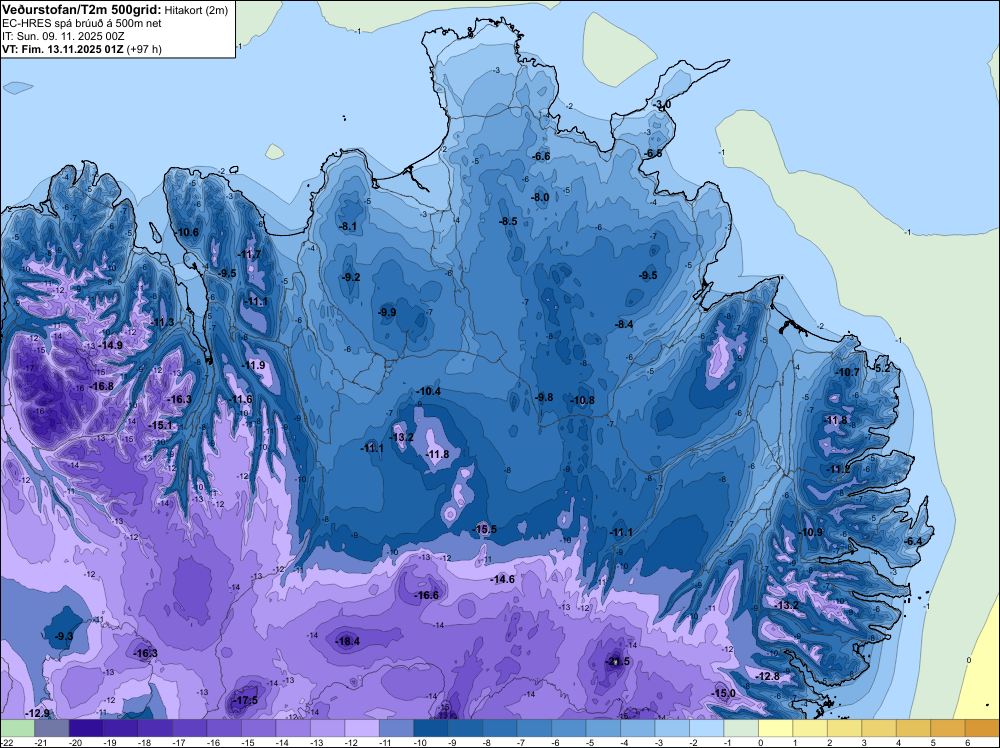The image size is (1000, 748).
Task: Choose the legend swatch labeled 3
Action: 878,728
